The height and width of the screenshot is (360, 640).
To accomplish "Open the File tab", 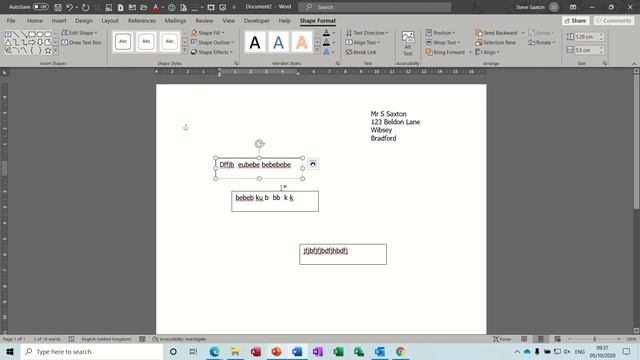I will pyautogui.click(x=11, y=21).
